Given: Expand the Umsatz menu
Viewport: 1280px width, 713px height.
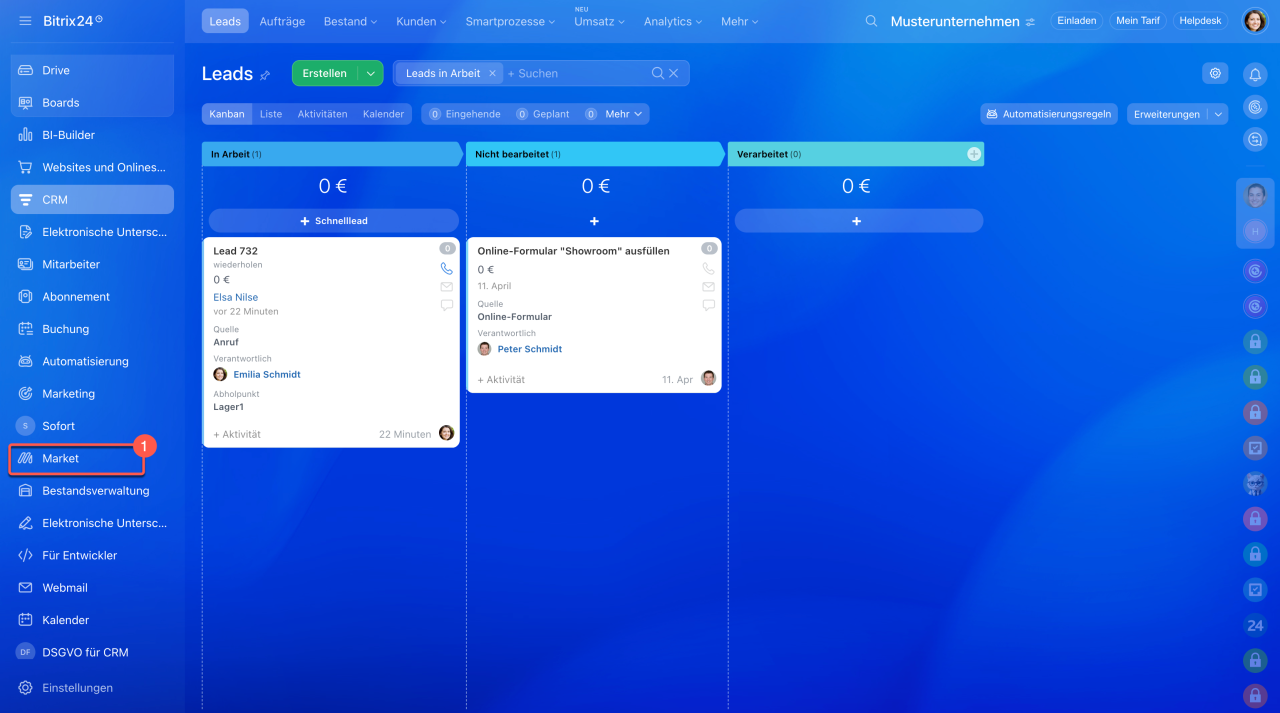Looking at the screenshot, I should coord(599,21).
